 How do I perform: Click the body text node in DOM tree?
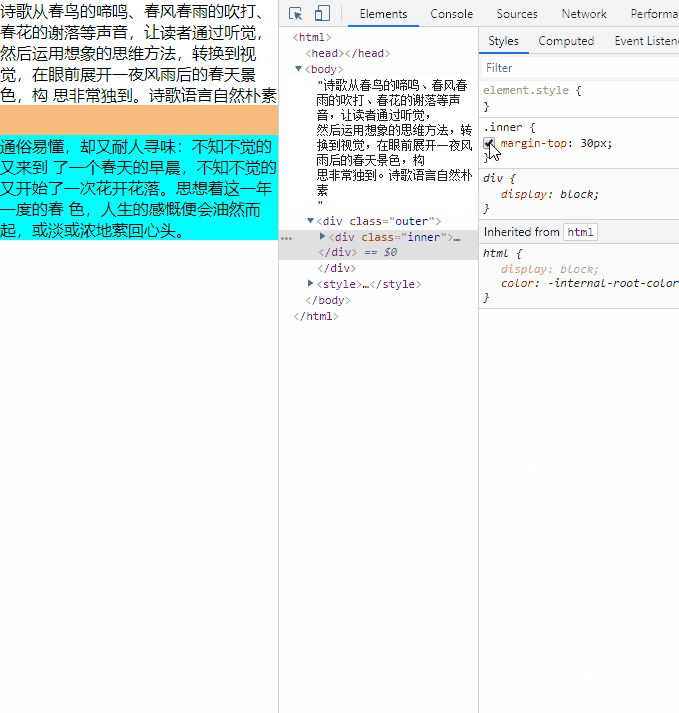coord(394,145)
